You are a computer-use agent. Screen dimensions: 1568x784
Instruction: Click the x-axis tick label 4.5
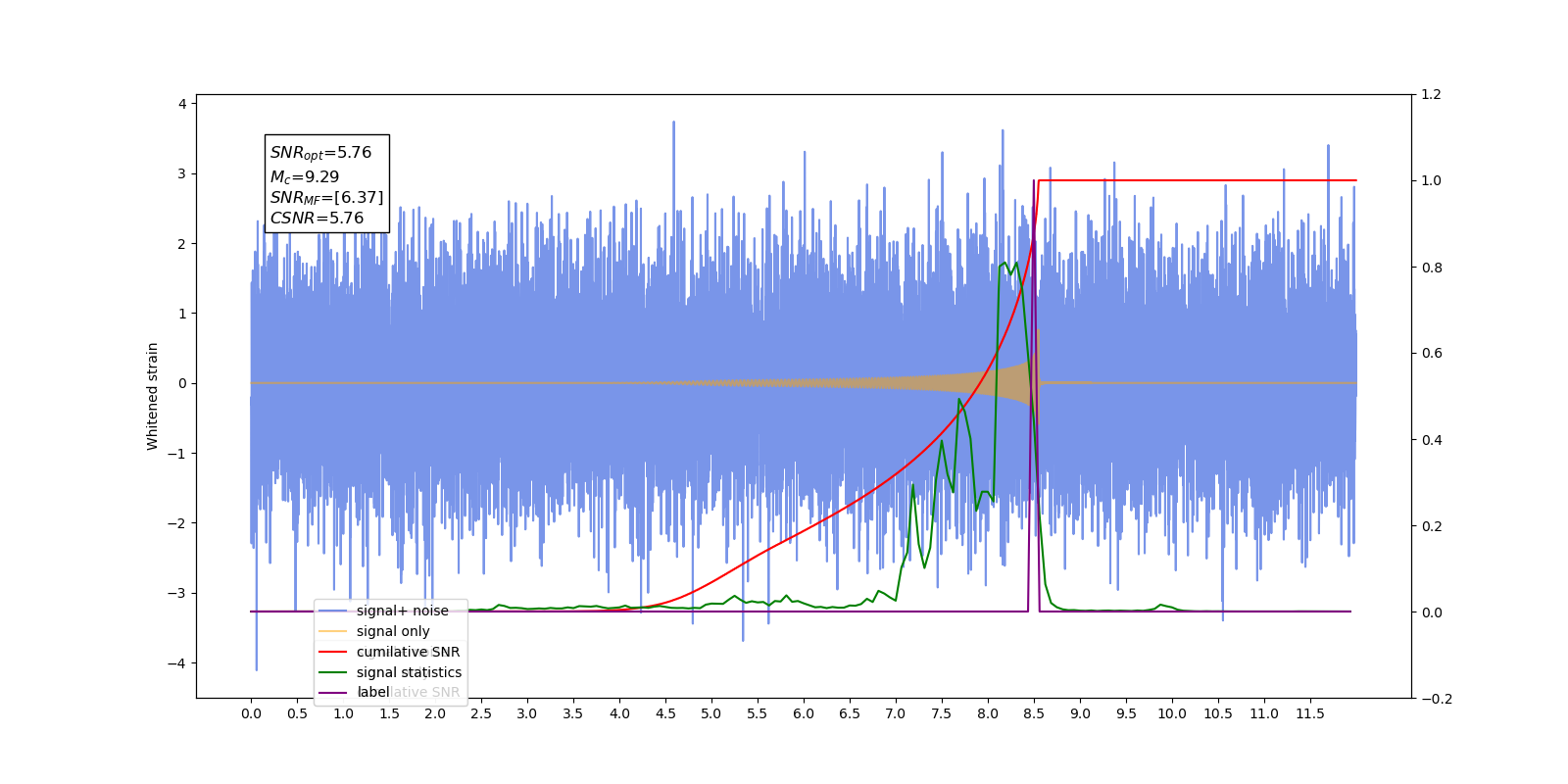(665, 713)
